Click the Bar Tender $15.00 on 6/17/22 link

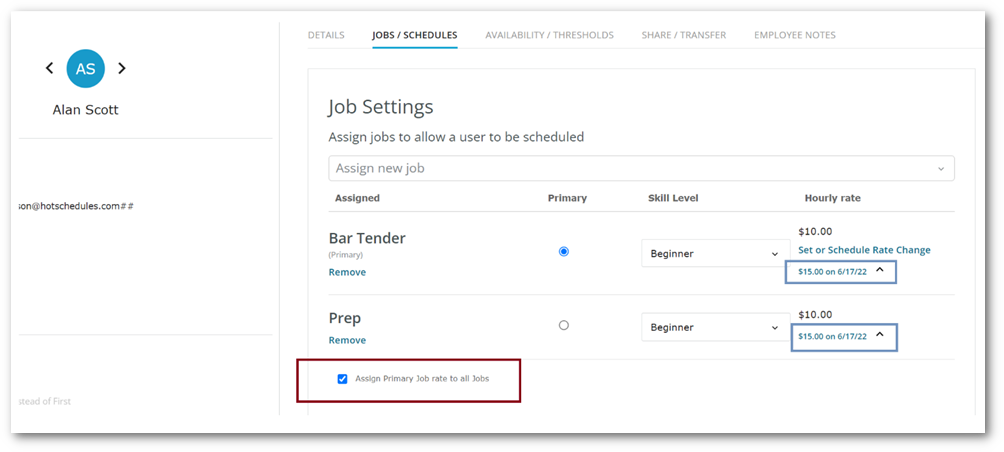(x=832, y=271)
